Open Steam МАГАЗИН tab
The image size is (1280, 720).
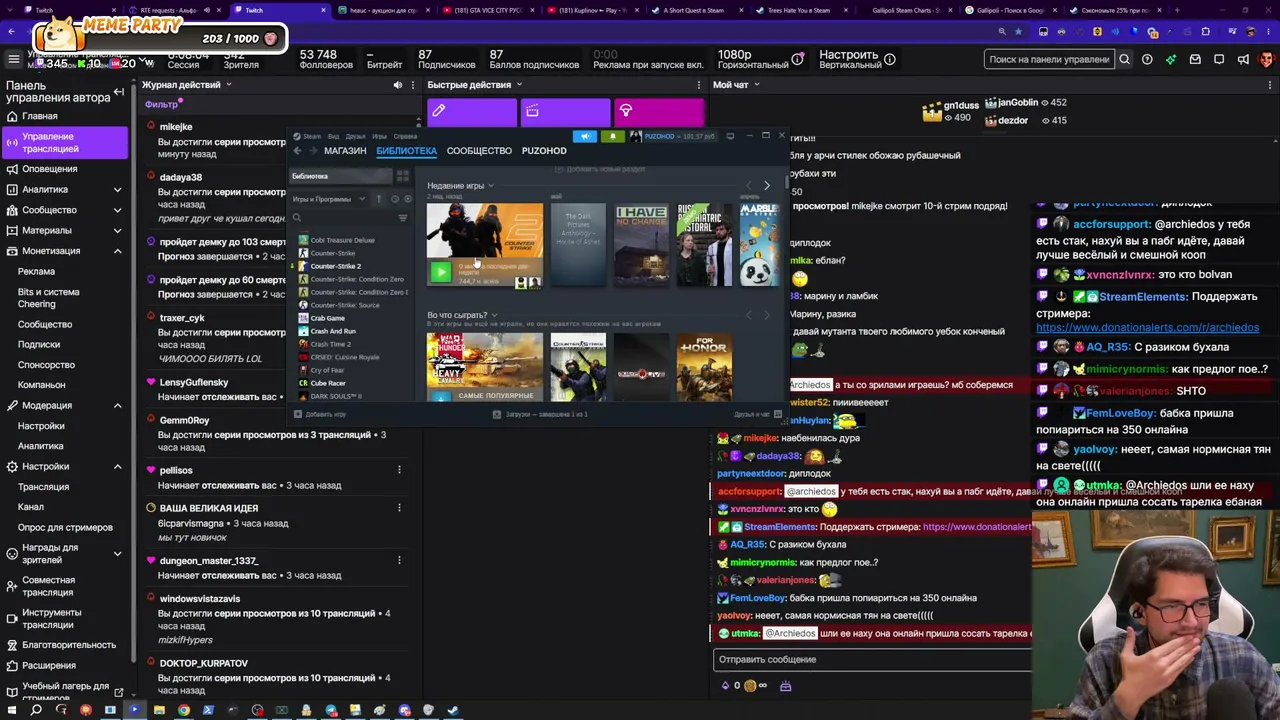(x=345, y=151)
